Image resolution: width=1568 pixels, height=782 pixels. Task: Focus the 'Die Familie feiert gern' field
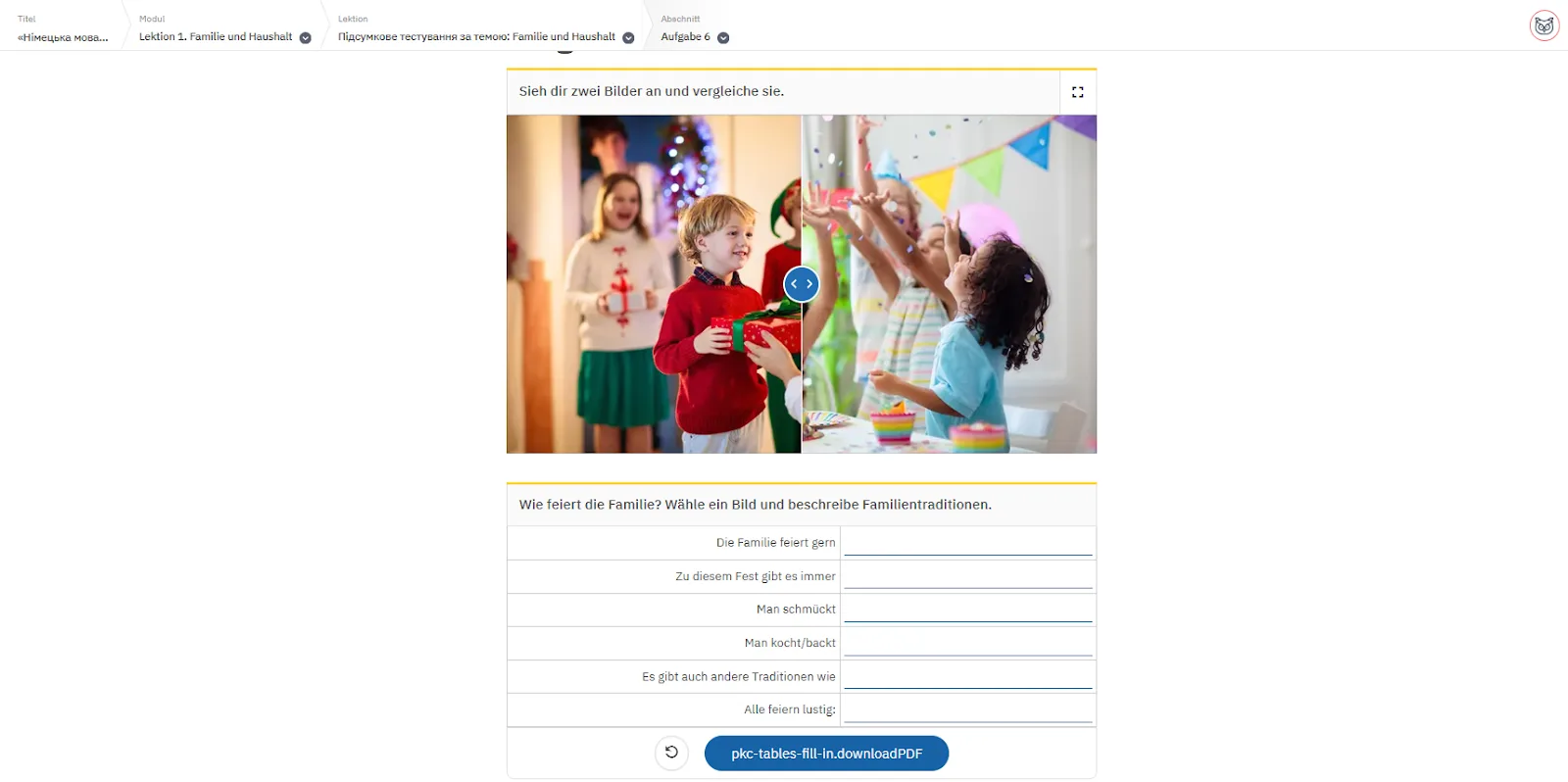pyautogui.click(x=968, y=542)
